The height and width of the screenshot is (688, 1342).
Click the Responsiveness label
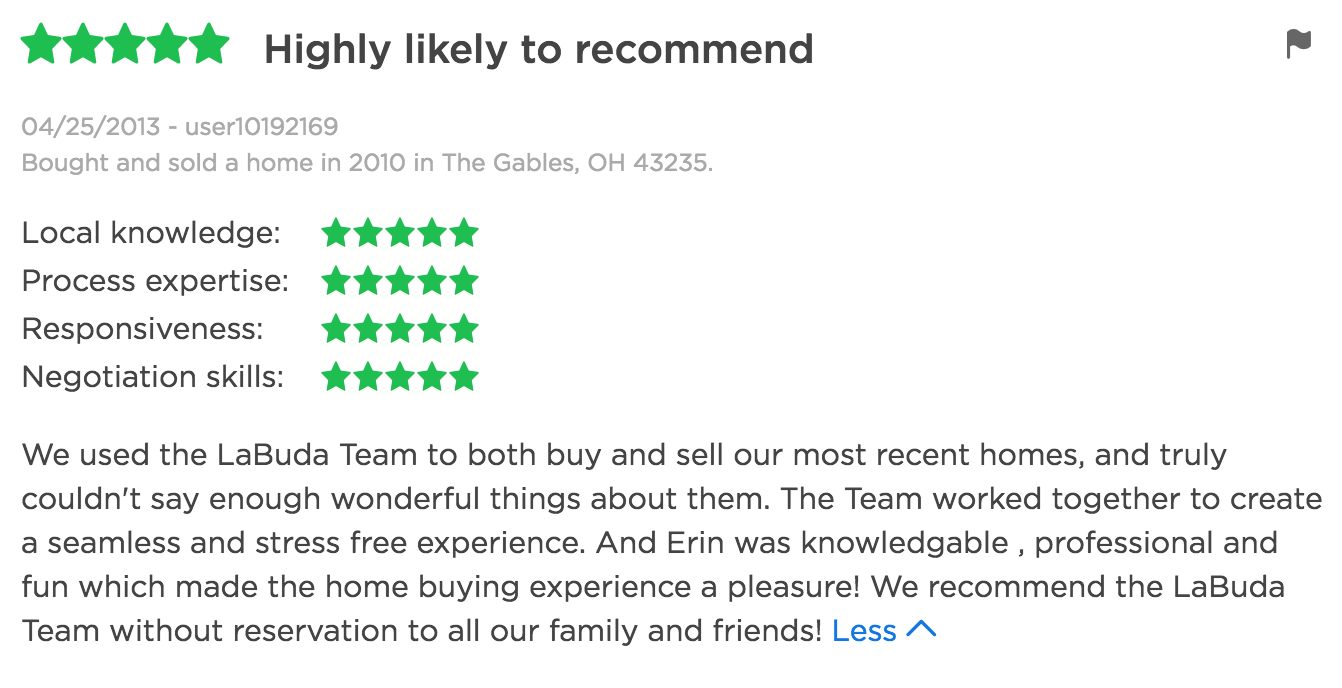(143, 330)
